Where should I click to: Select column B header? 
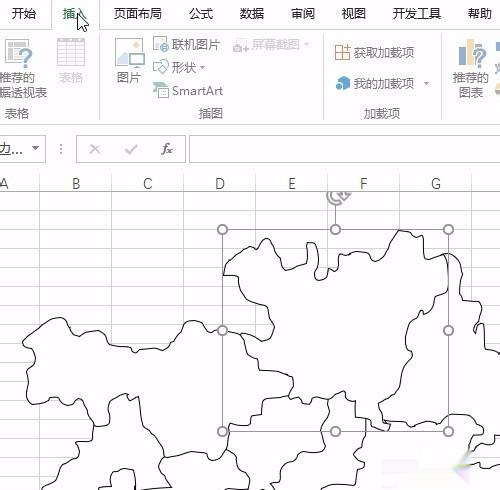pos(76,184)
